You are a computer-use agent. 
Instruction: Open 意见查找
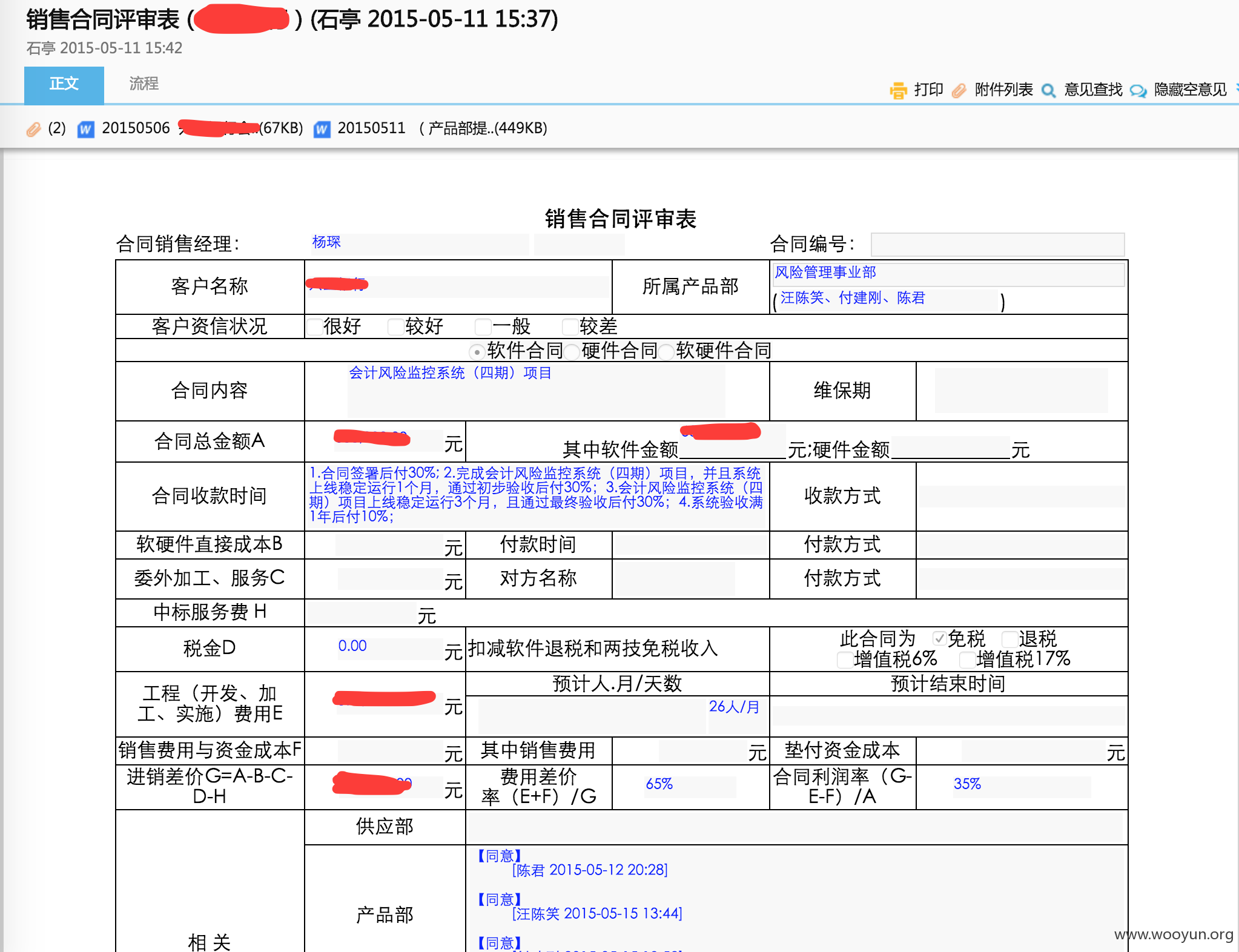click(1093, 90)
